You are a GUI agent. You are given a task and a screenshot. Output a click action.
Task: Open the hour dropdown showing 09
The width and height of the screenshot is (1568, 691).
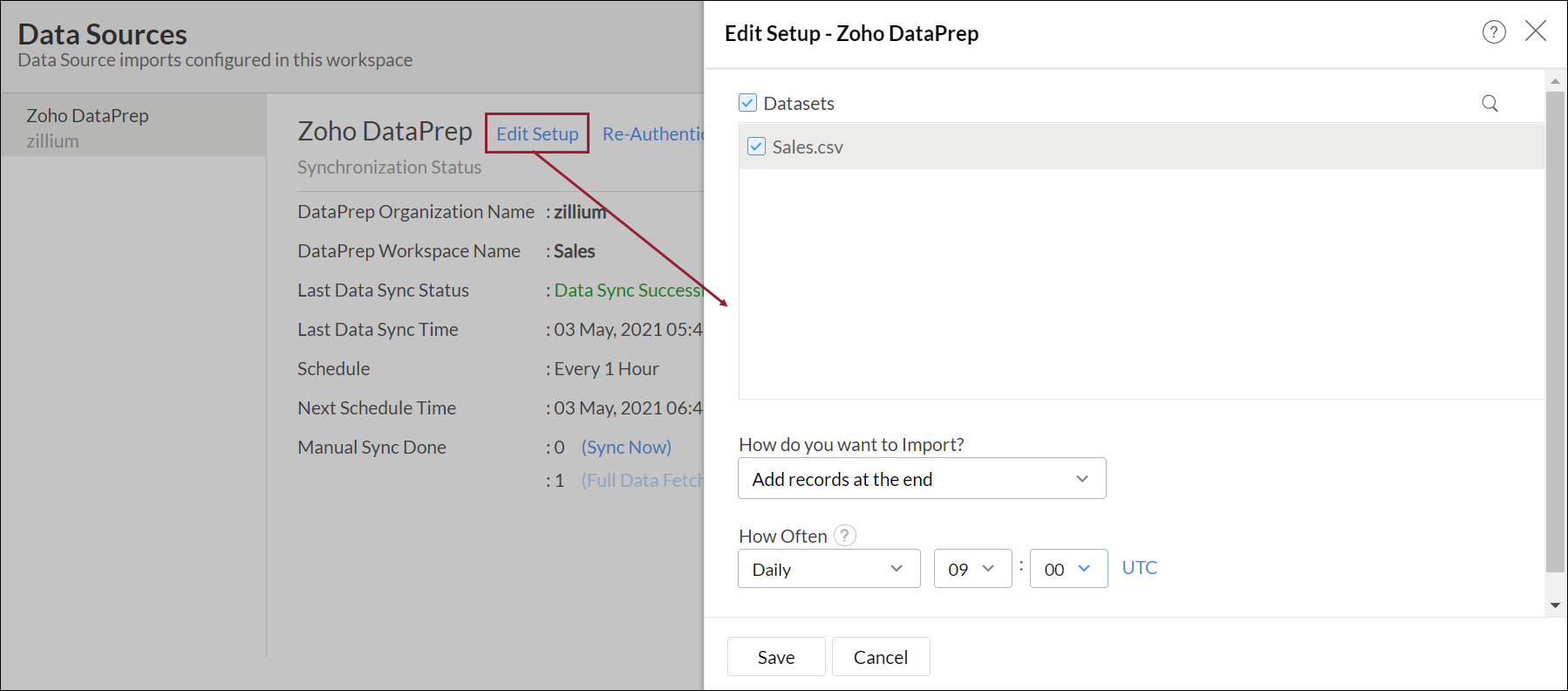pyautogui.click(x=972, y=569)
